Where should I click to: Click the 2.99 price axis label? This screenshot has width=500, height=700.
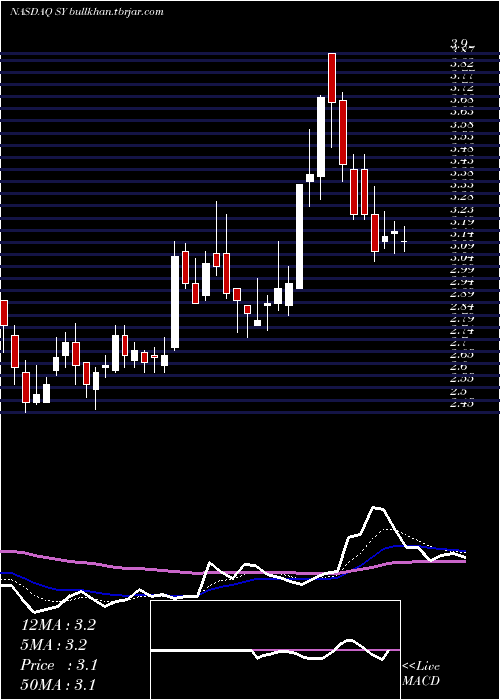462,270
